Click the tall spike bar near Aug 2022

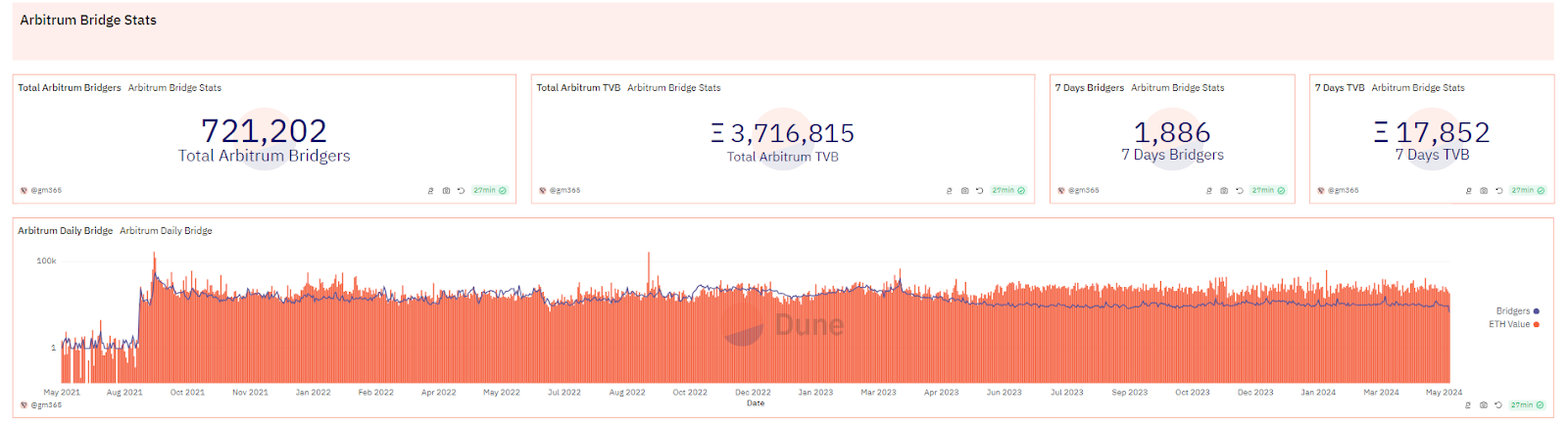[x=648, y=318]
